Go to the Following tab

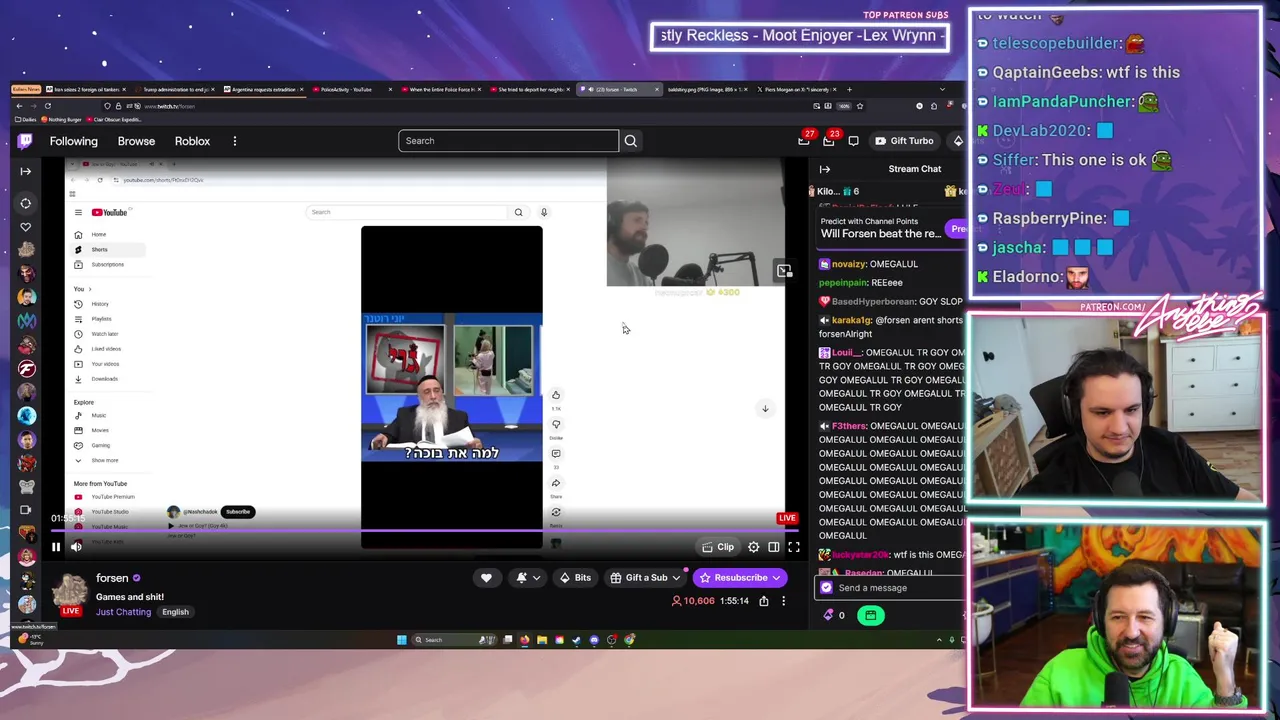click(74, 141)
